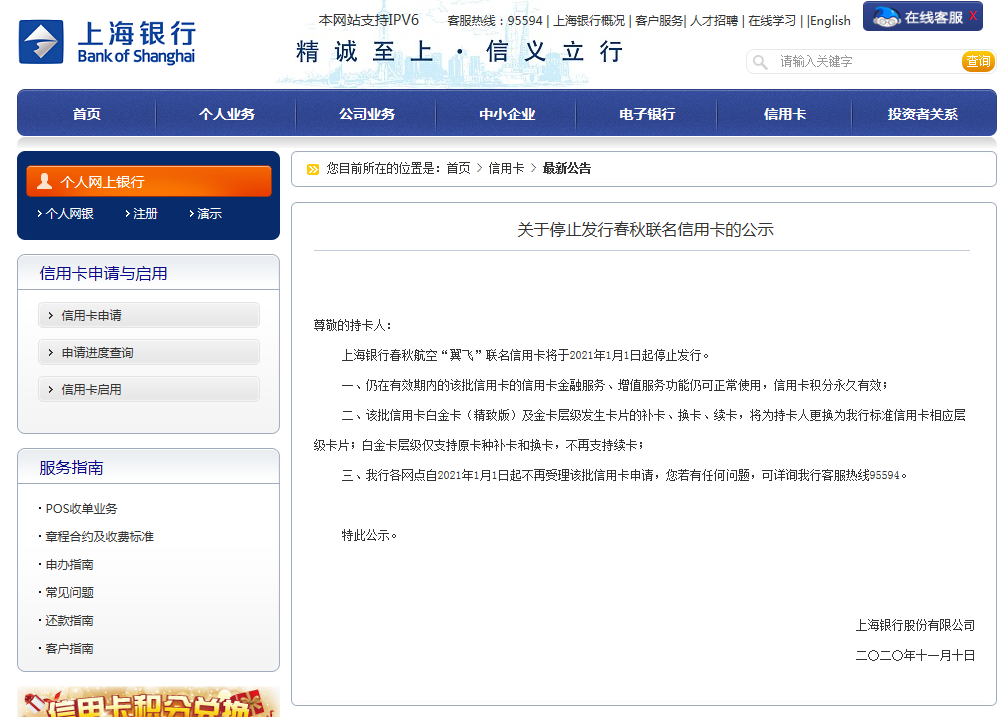Click the 个人网上银行 orange button
The image size is (1008, 717).
coord(148,181)
